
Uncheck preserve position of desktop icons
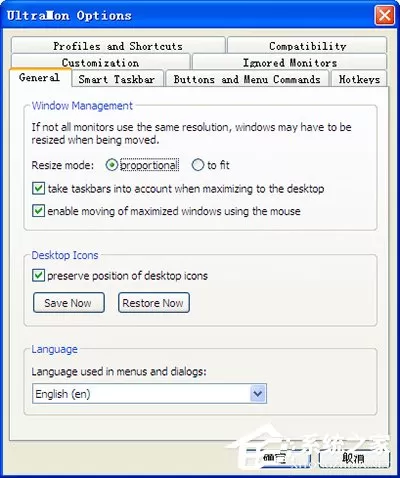tap(38, 276)
